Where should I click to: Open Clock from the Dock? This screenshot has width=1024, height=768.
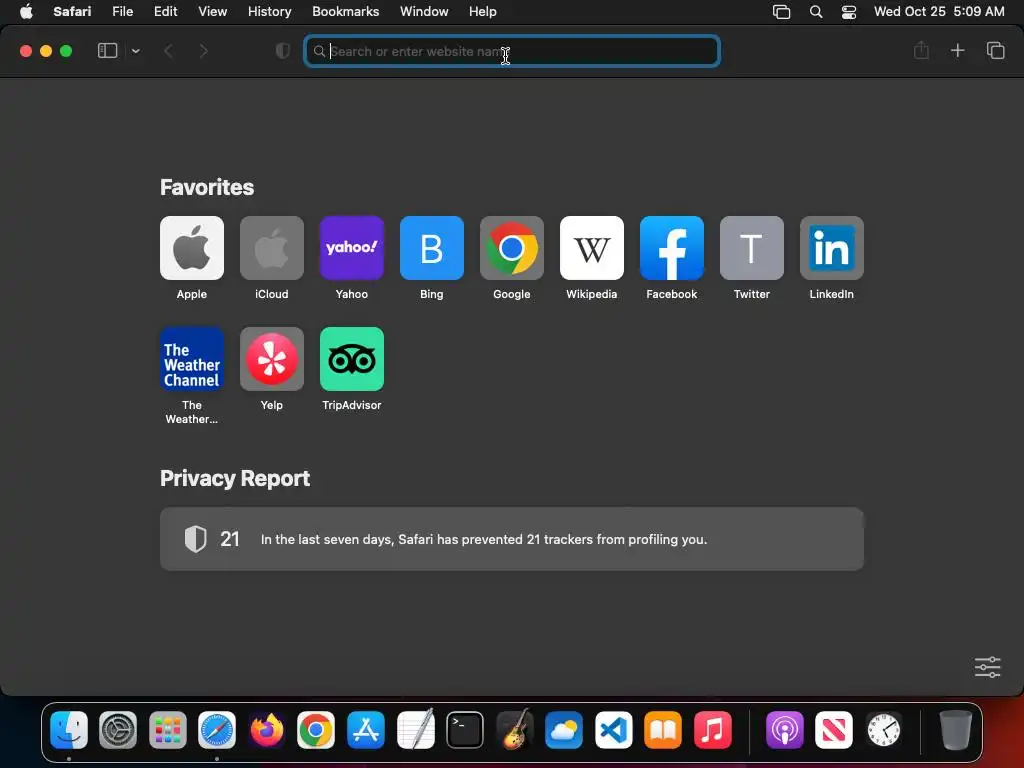[x=884, y=729]
